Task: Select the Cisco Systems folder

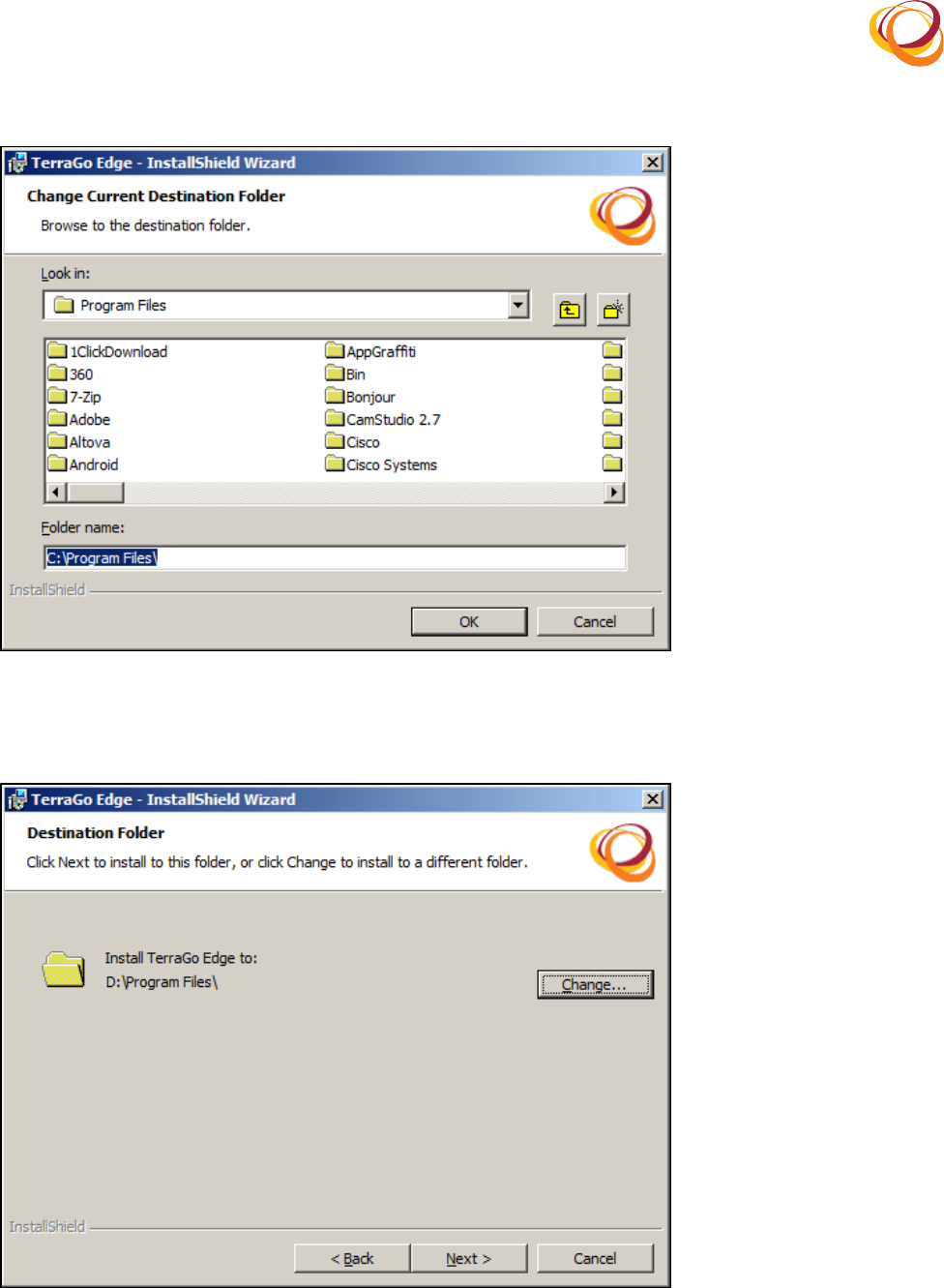Action: [381, 464]
